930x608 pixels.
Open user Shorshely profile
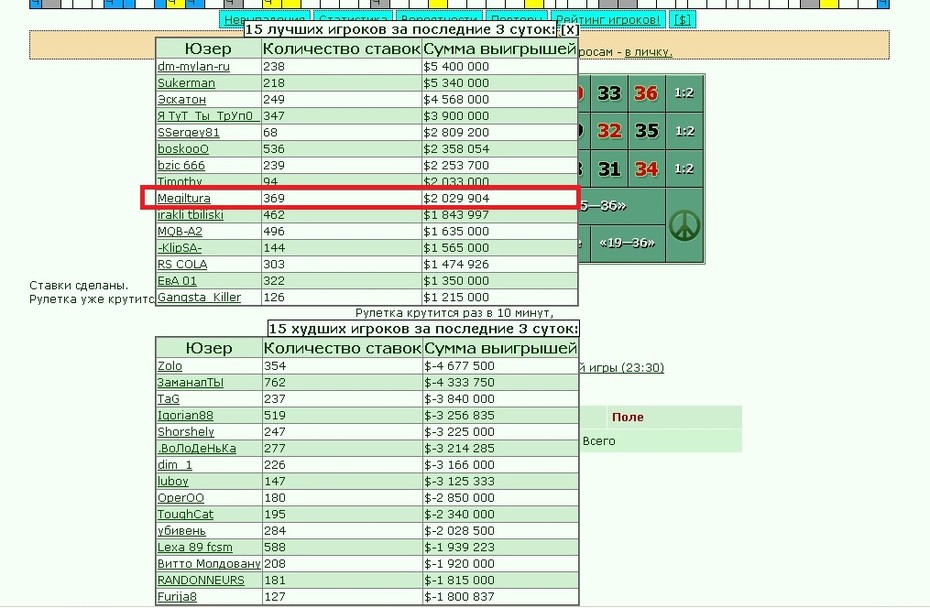click(x=186, y=432)
